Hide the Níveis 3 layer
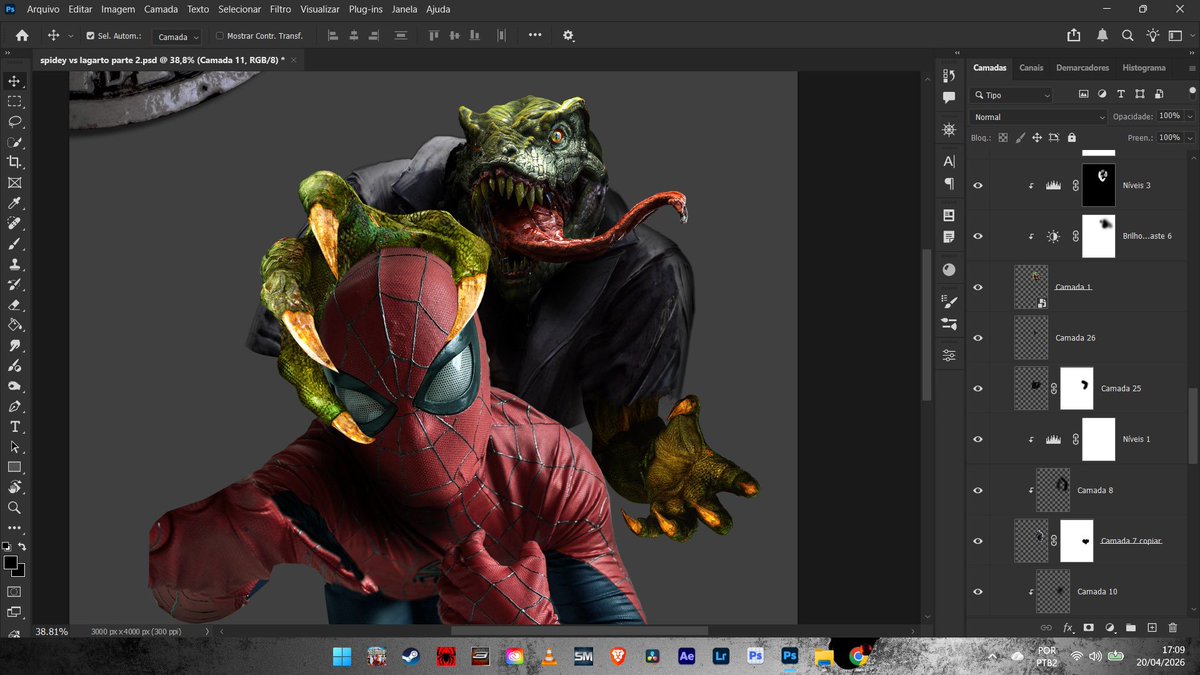1200x675 pixels. tap(978, 185)
